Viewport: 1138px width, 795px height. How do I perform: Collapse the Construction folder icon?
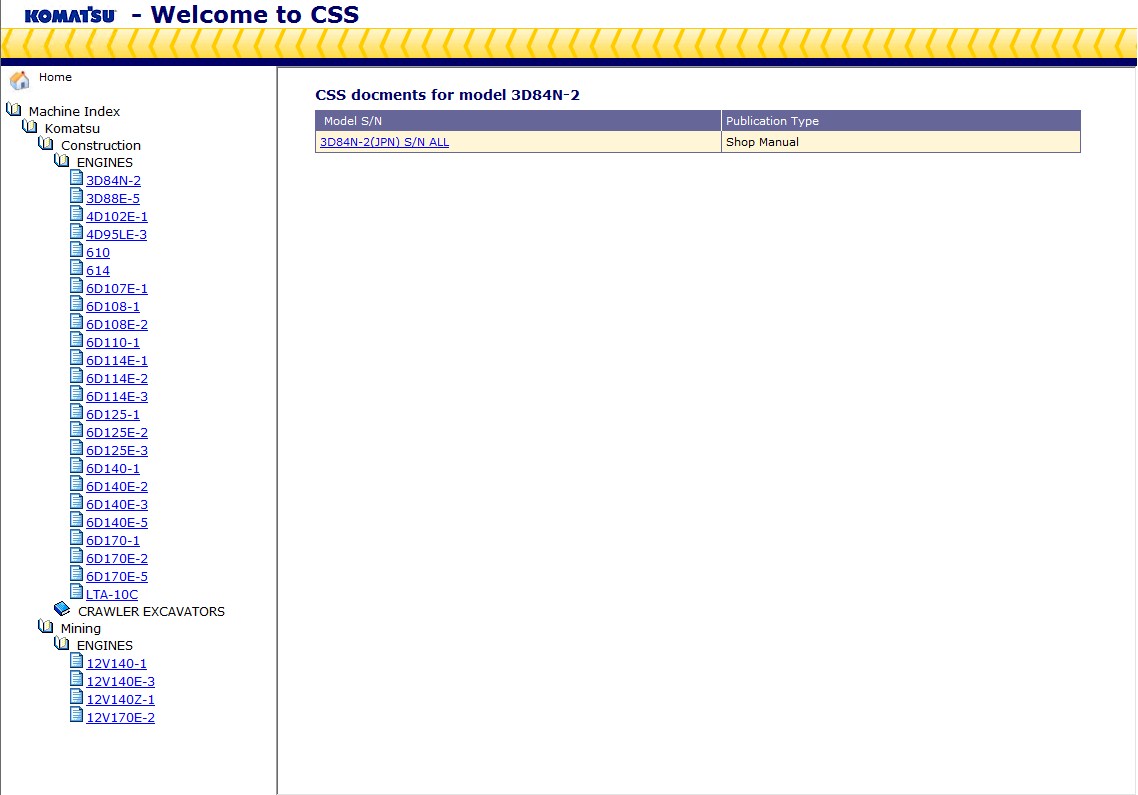coord(46,144)
